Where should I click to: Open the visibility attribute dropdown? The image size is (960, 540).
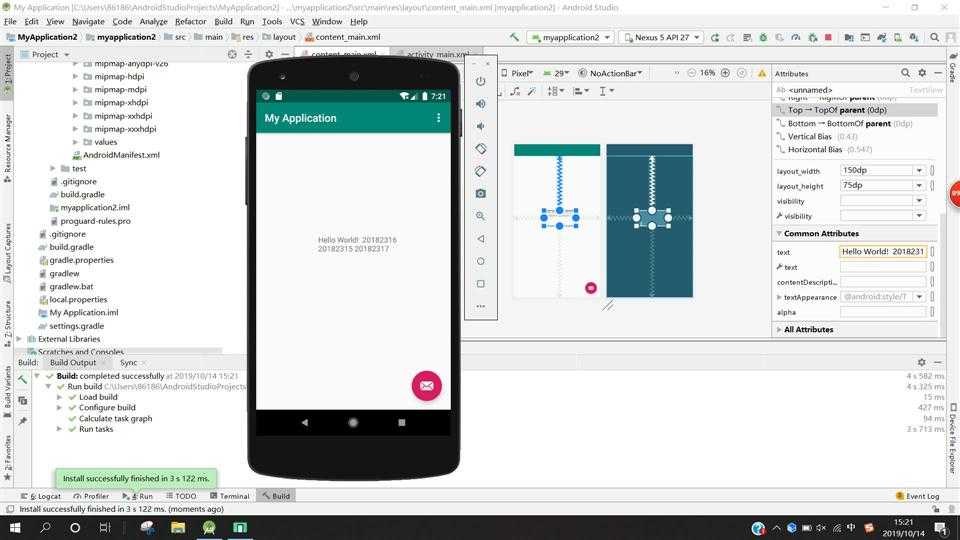919,201
